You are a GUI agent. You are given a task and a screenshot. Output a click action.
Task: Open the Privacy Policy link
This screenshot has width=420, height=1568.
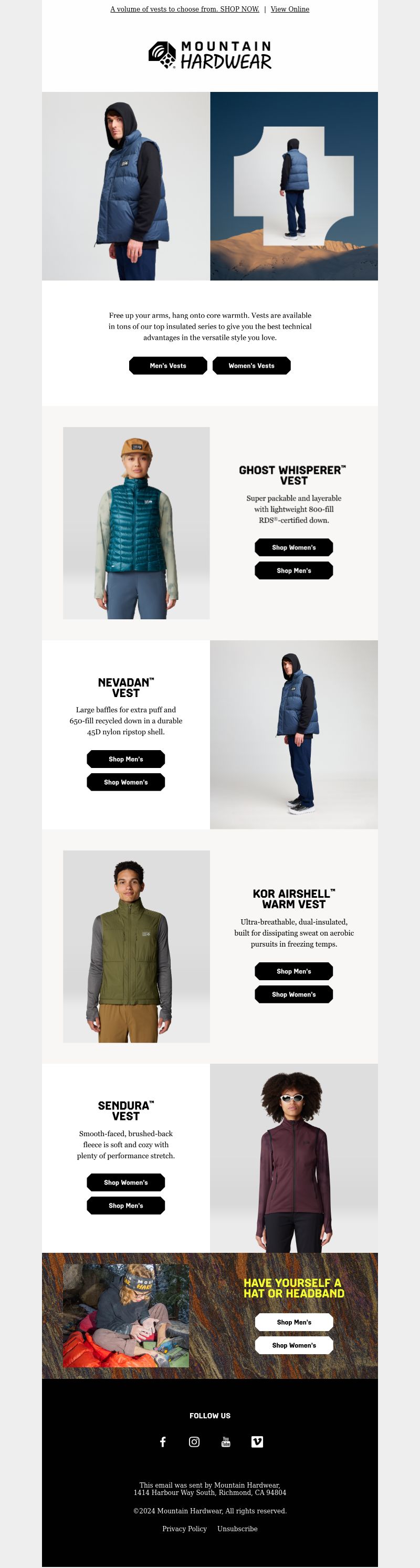(x=184, y=1529)
